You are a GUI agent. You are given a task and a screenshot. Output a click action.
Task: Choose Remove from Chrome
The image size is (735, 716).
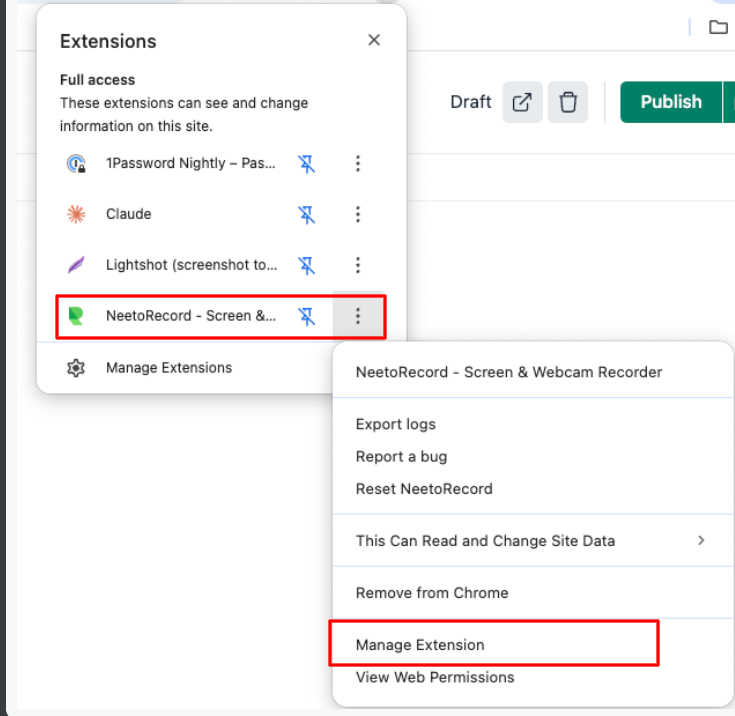[x=432, y=593]
